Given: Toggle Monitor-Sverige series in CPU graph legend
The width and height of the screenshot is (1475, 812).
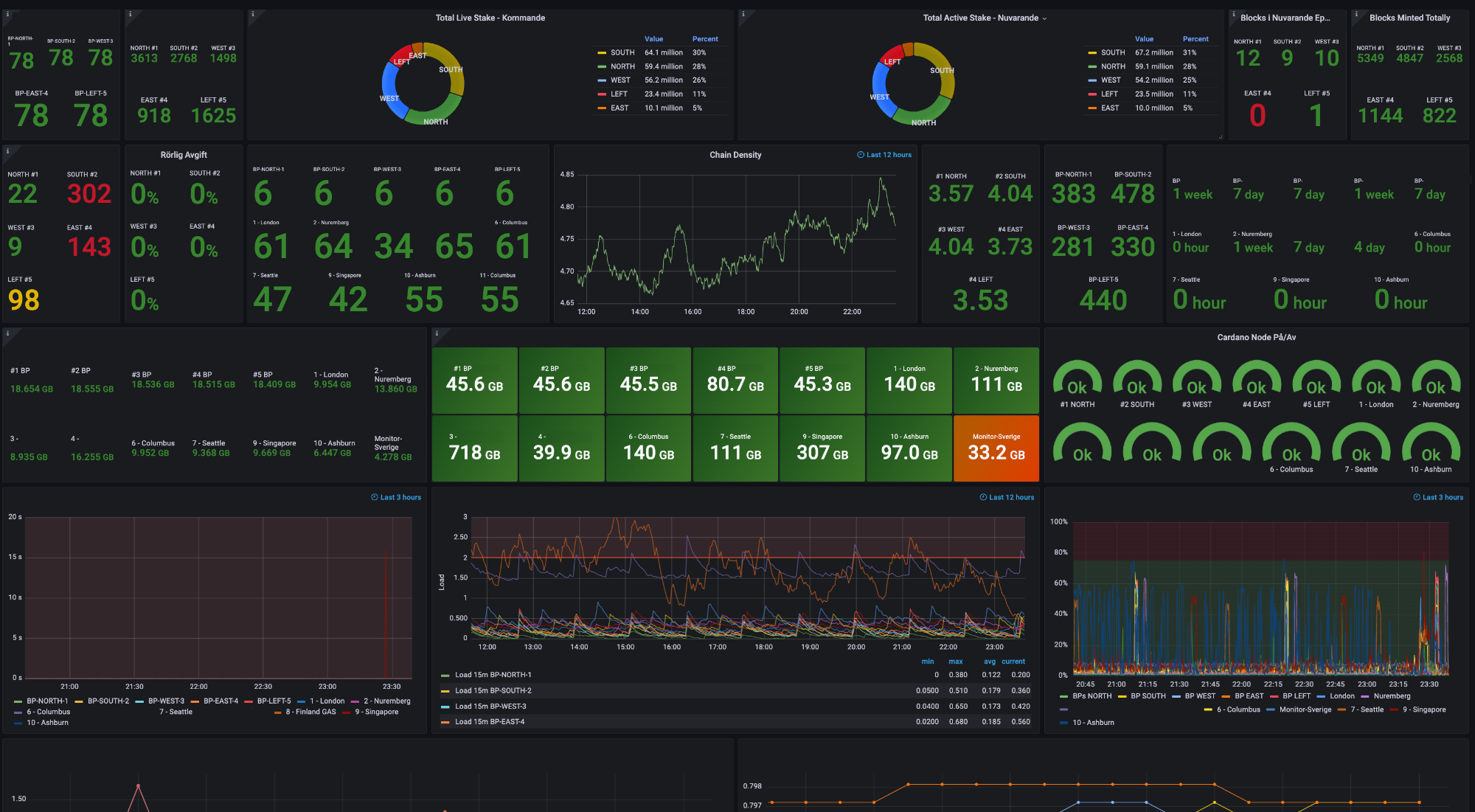Looking at the screenshot, I should (x=1305, y=709).
